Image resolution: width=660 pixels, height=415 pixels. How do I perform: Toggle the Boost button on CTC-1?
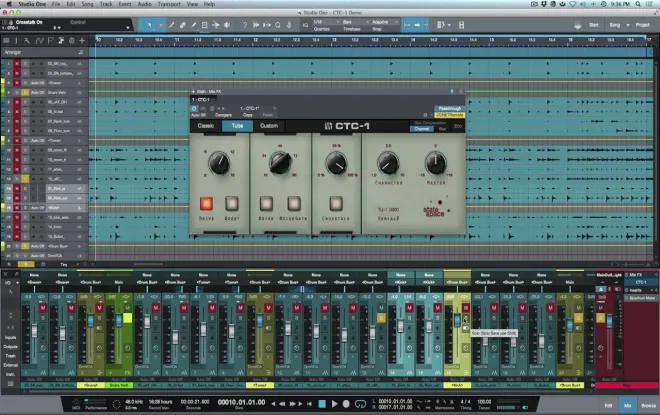(x=232, y=204)
